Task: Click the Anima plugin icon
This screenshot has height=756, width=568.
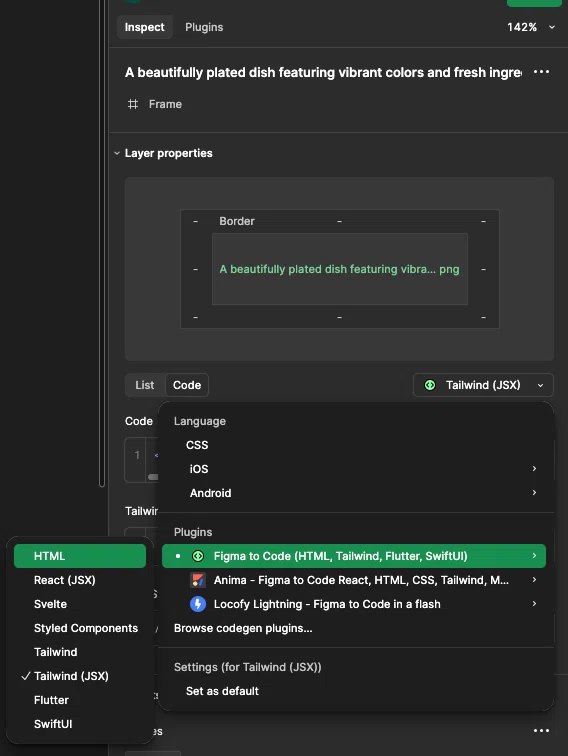Action: click(198, 580)
